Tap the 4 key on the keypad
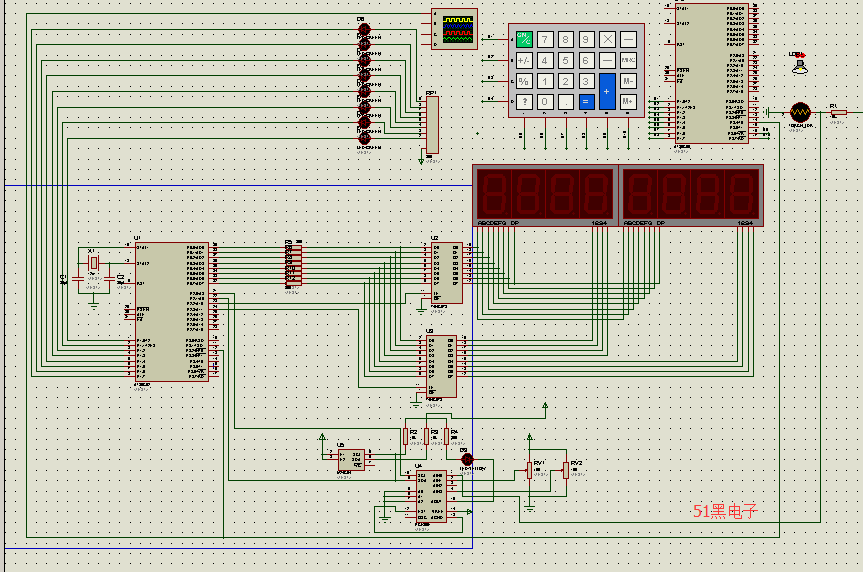863x572 pixels. [545, 61]
